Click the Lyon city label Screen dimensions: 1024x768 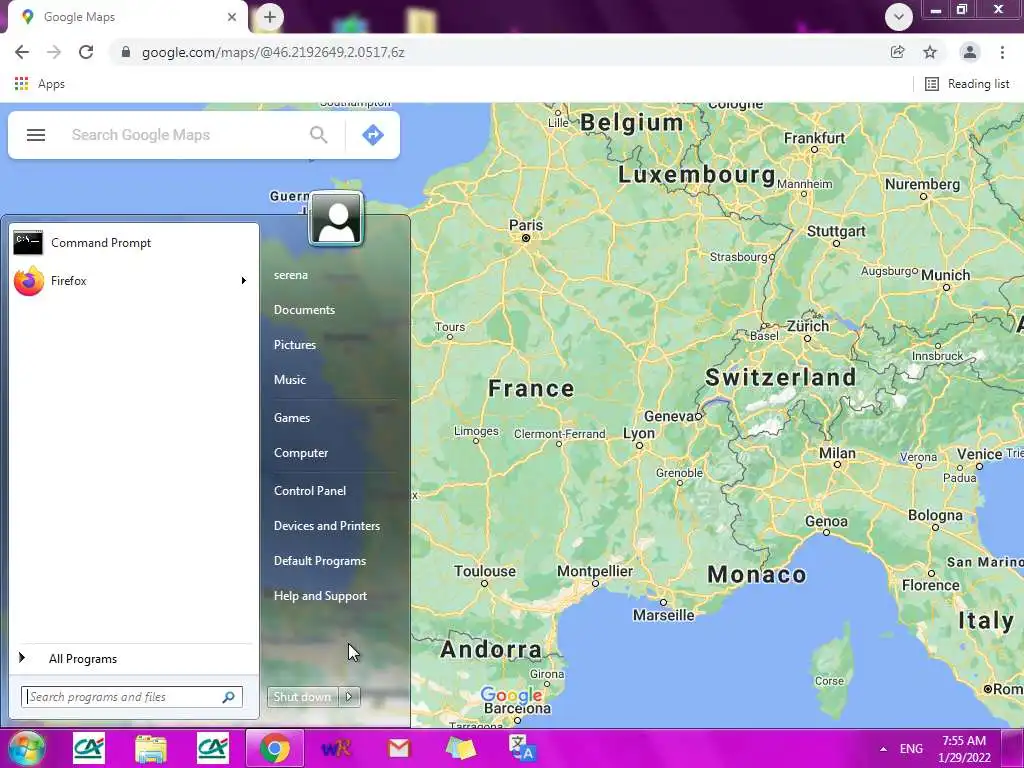click(639, 434)
